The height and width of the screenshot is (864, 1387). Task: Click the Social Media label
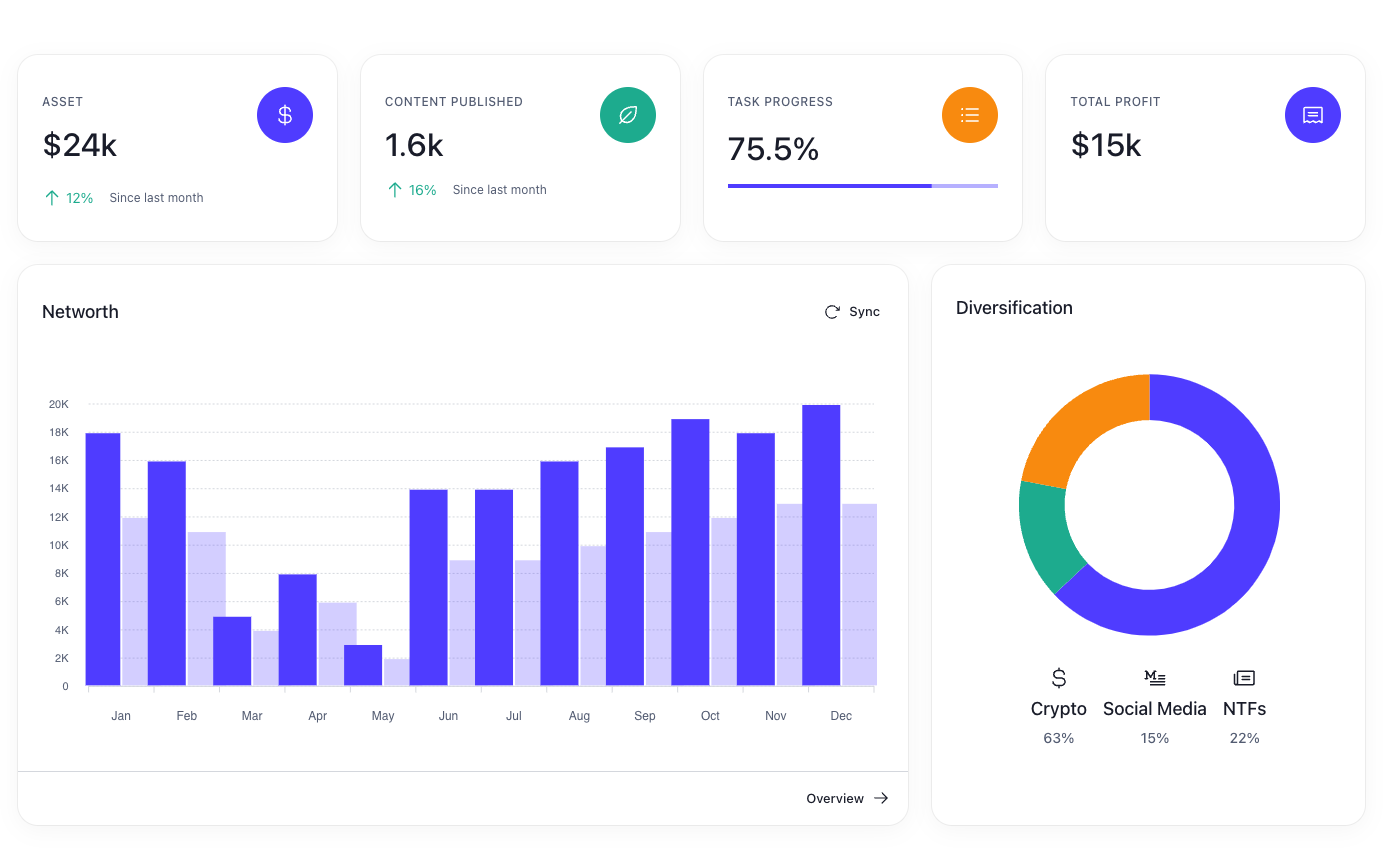tap(1155, 709)
